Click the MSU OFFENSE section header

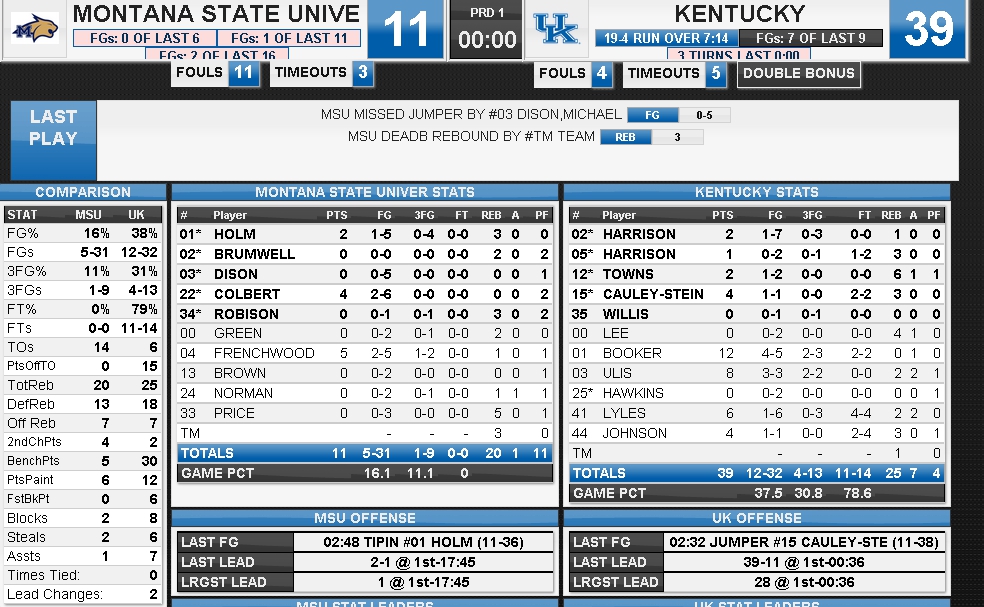pos(365,518)
